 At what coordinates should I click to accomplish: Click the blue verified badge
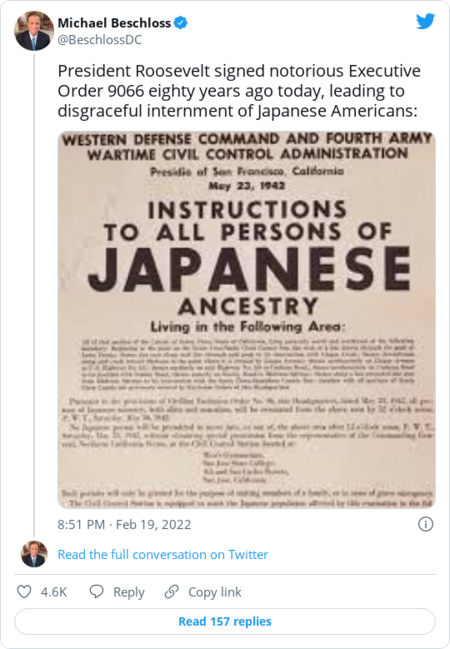(x=180, y=23)
